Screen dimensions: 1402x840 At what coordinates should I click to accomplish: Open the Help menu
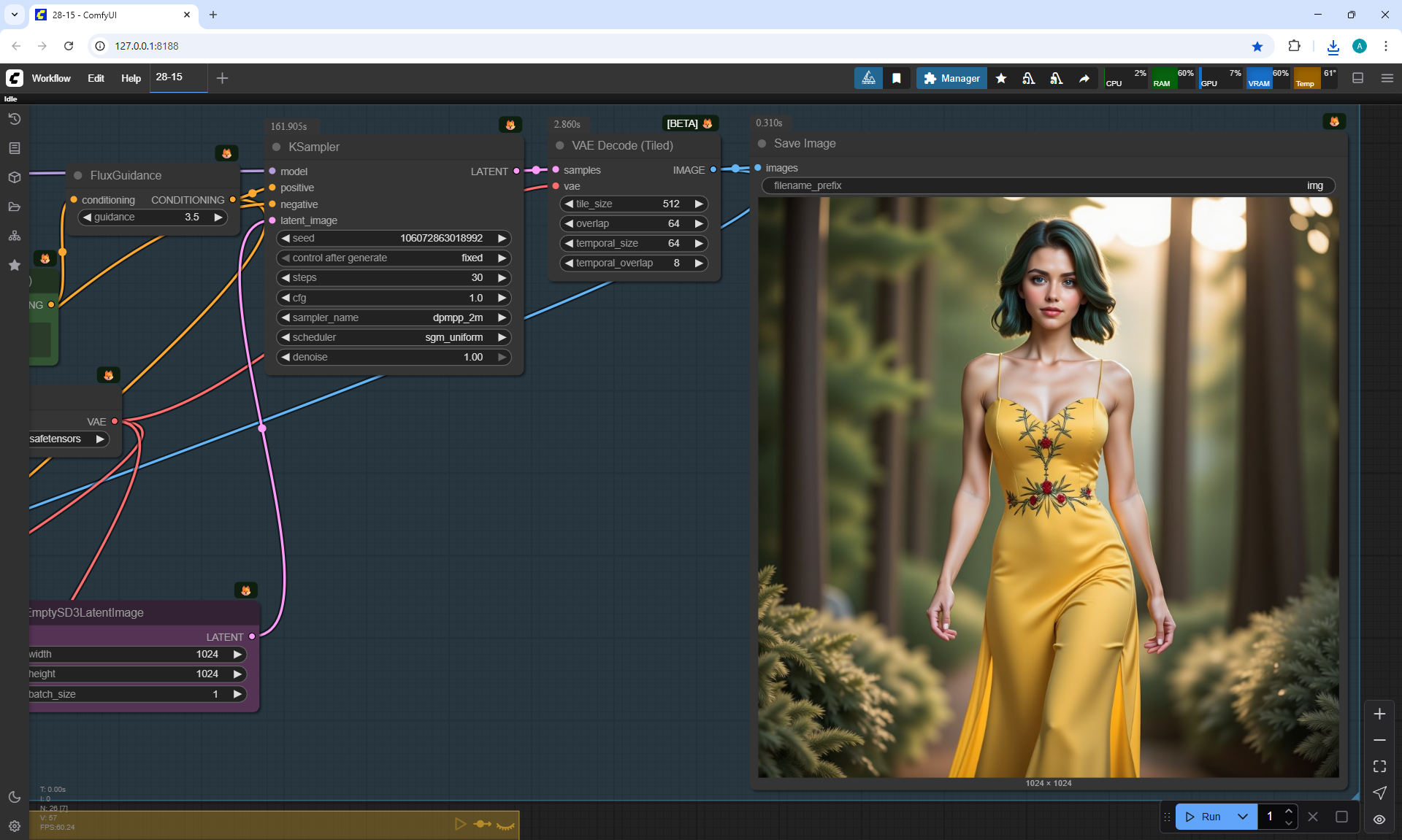131,78
